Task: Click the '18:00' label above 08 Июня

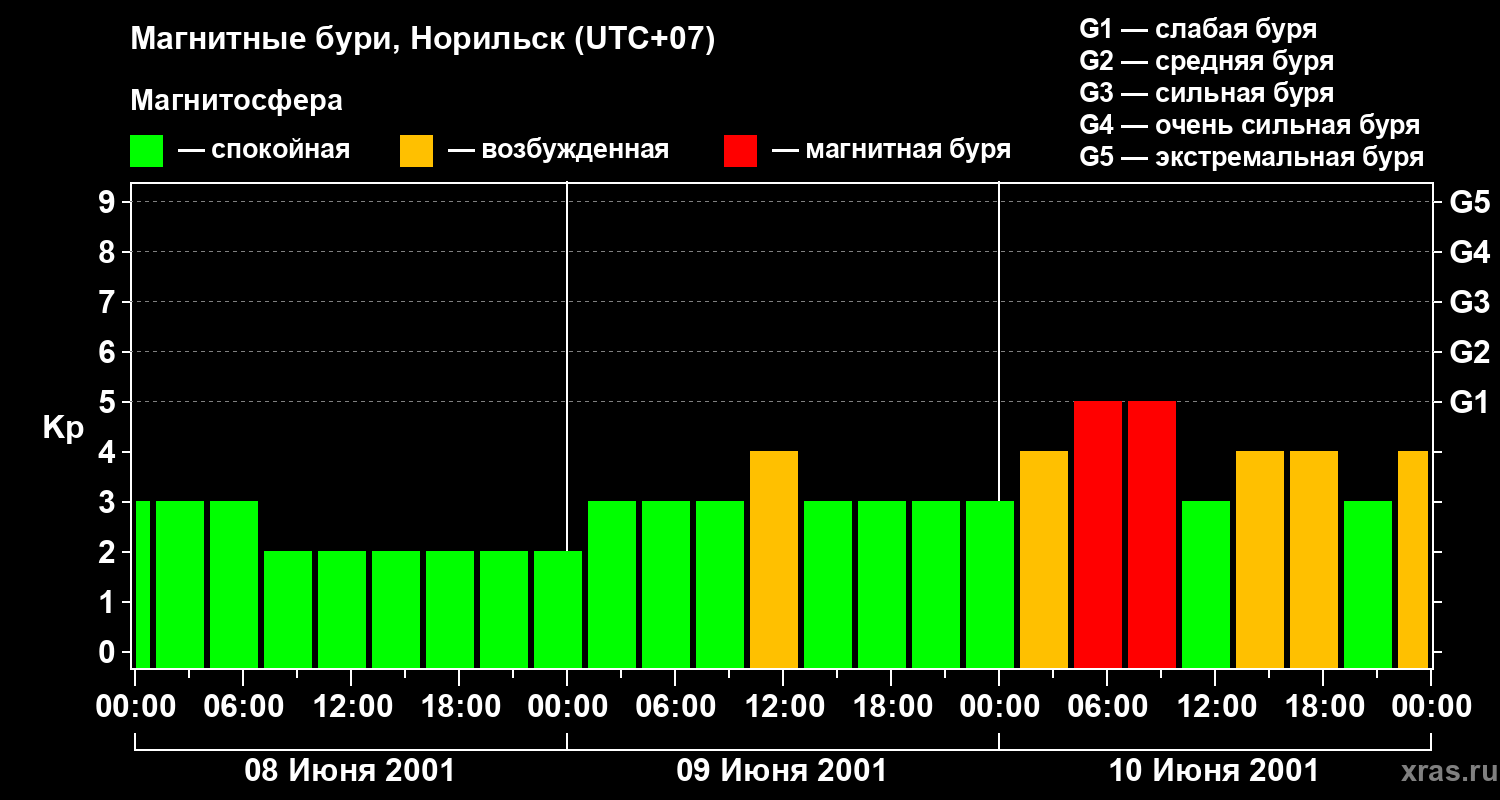Action: tap(459, 706)
